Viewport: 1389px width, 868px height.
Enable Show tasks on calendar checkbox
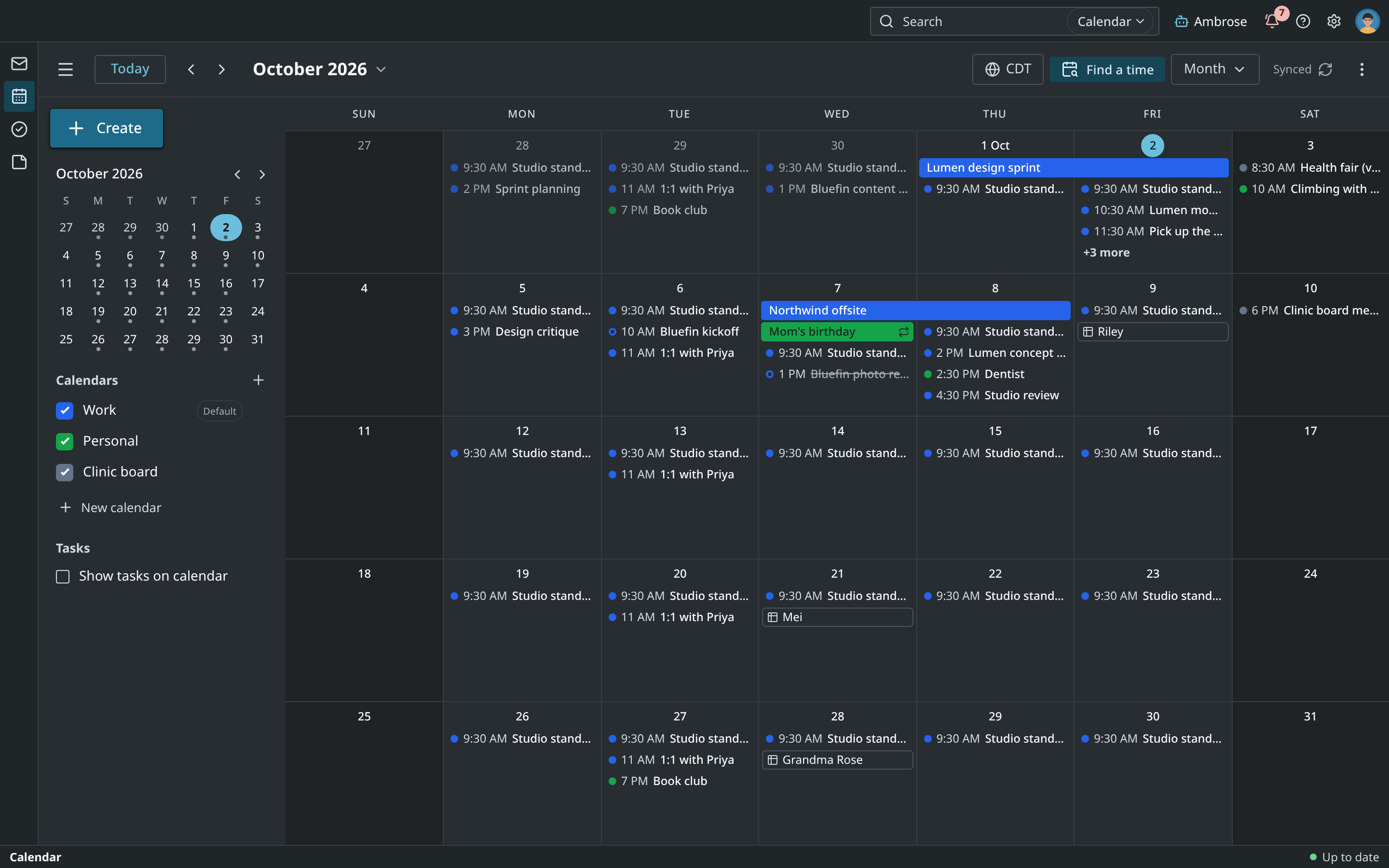pos(63,576)
